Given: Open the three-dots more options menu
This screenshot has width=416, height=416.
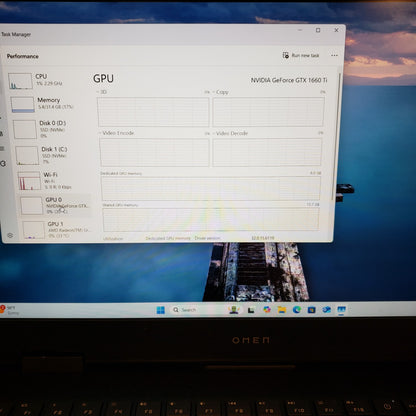Looking at the screenshot, I should click(x=334, y=55).
